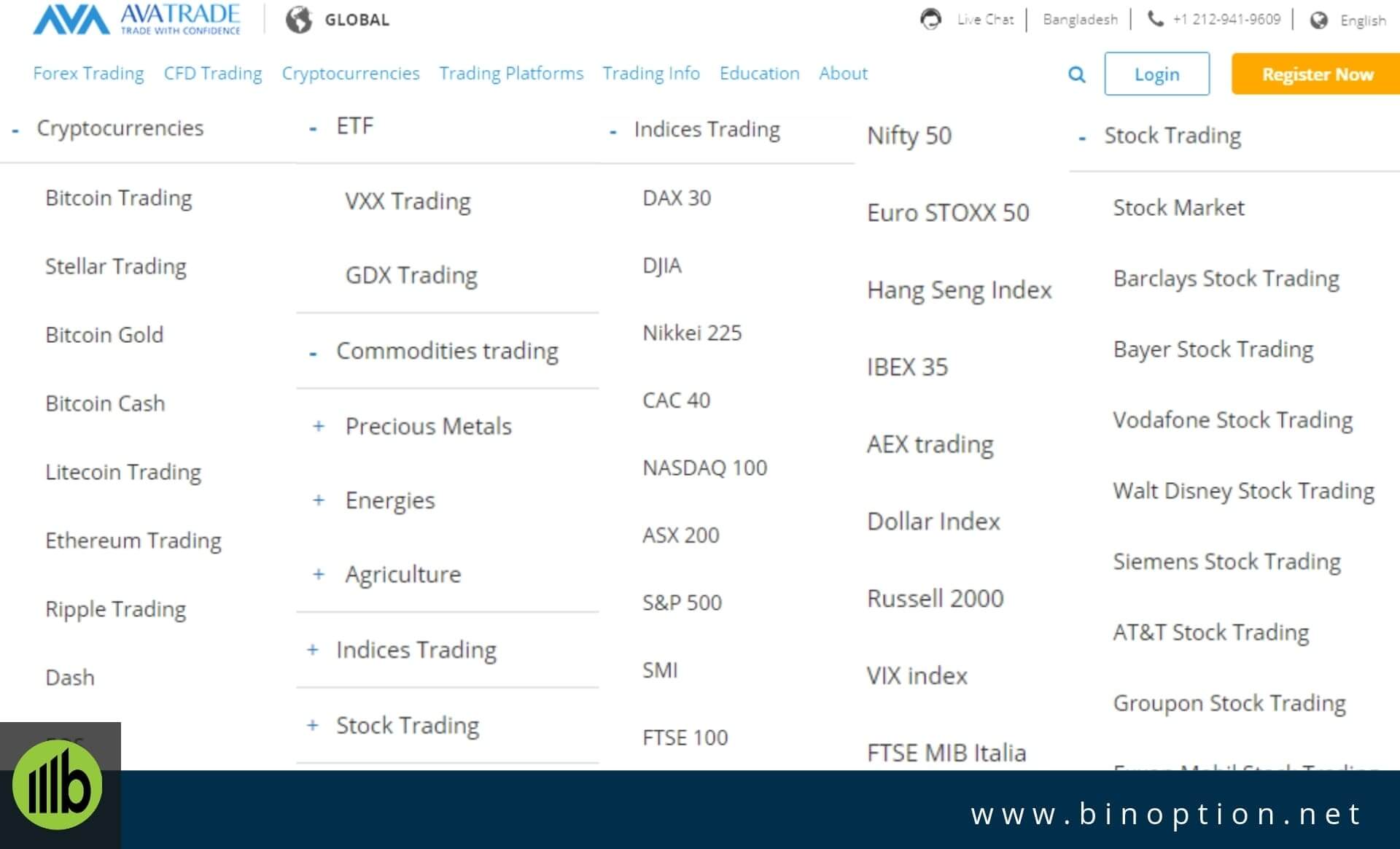Open the FTSE 100 link
The width and height of the screenshot is (1400, 849).
tap(685, 738)
